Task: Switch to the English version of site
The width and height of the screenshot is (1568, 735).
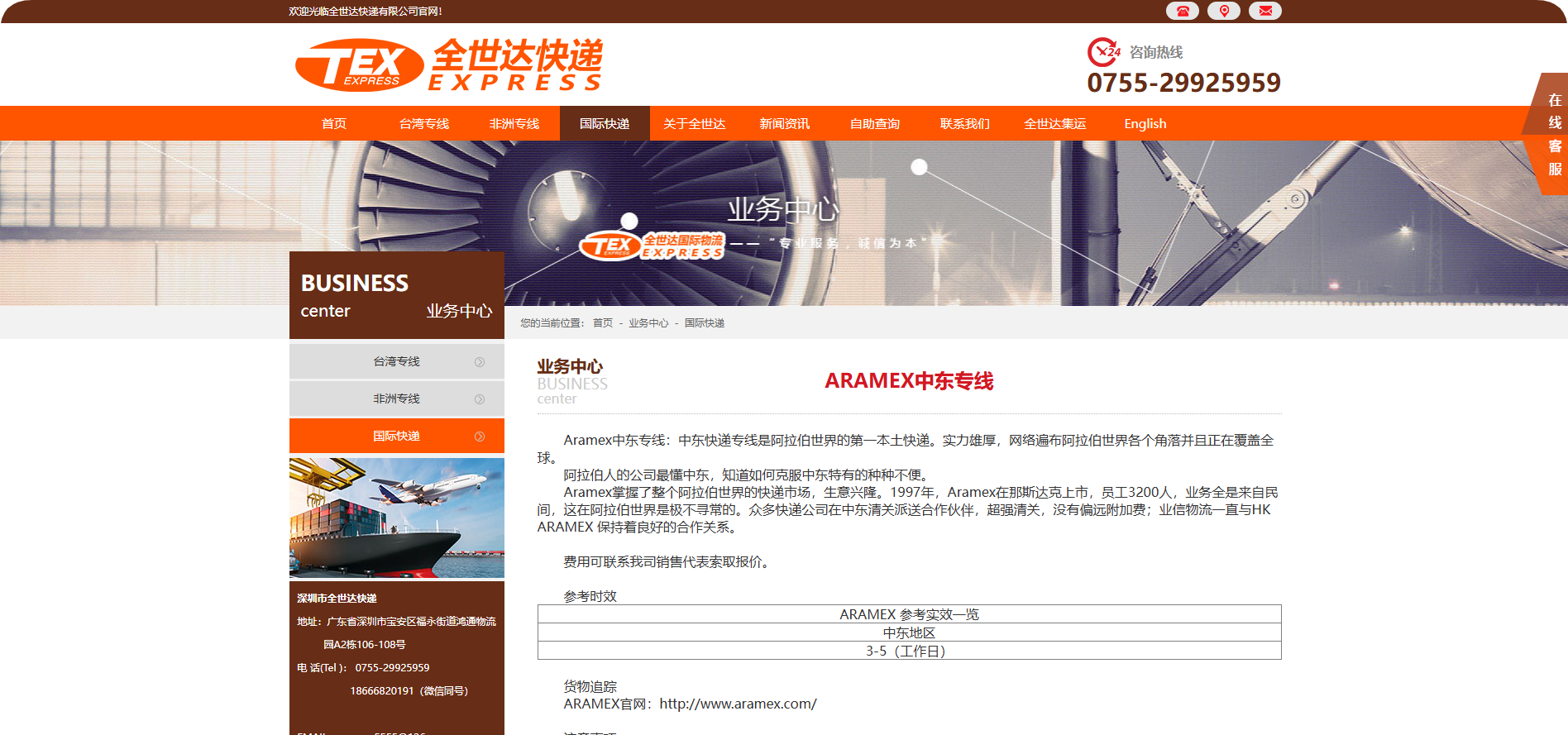Action: pyautogui.click(x=1145, y=124)
